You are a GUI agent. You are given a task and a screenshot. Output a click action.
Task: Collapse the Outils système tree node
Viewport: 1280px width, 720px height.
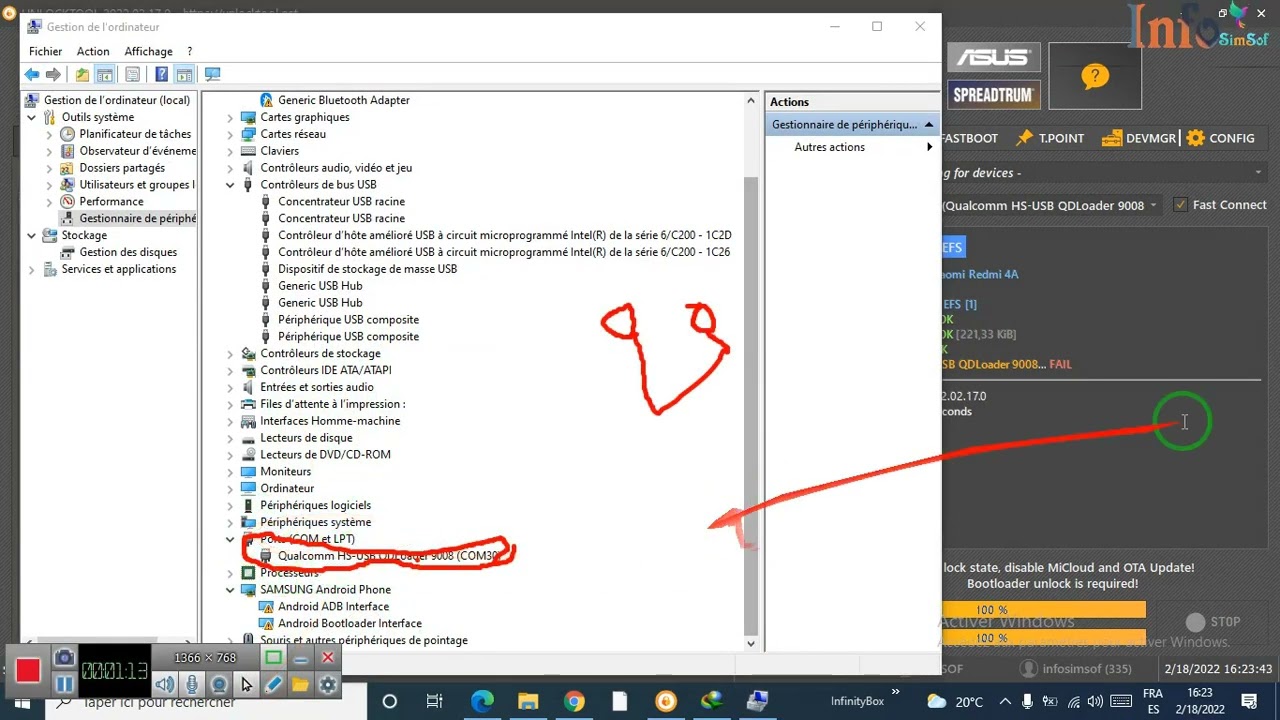32,117
